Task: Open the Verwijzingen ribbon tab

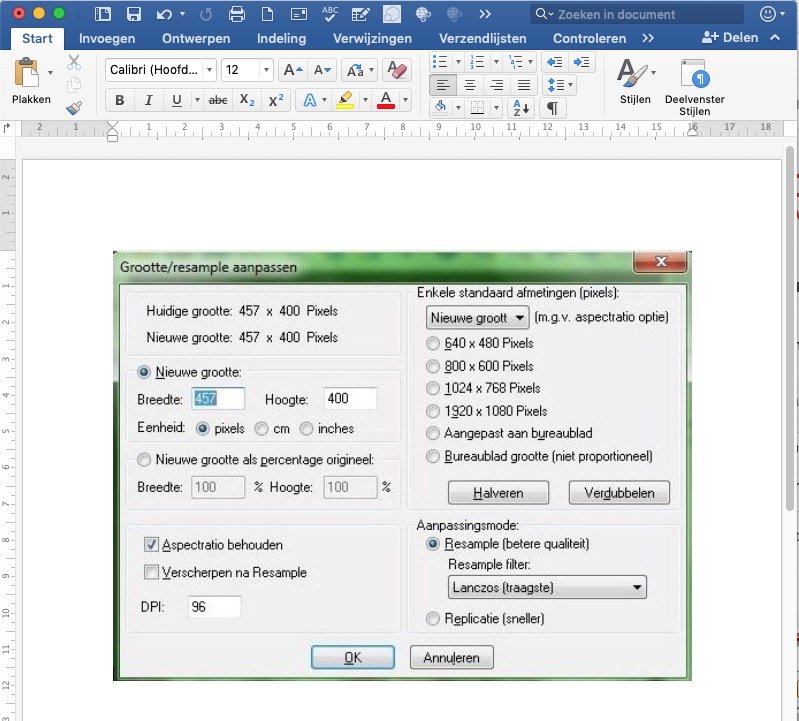Action: [373, 38]
